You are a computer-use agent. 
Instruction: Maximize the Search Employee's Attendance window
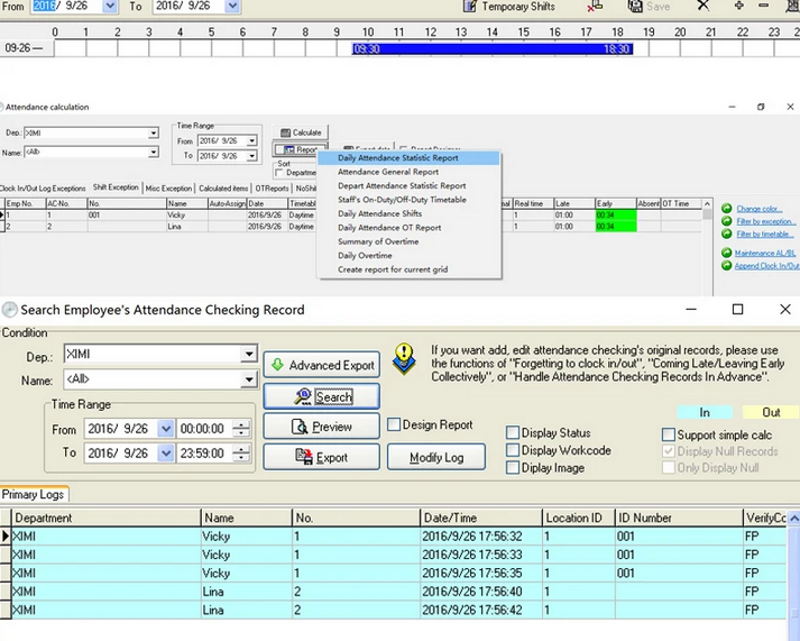tap(738, 309)
